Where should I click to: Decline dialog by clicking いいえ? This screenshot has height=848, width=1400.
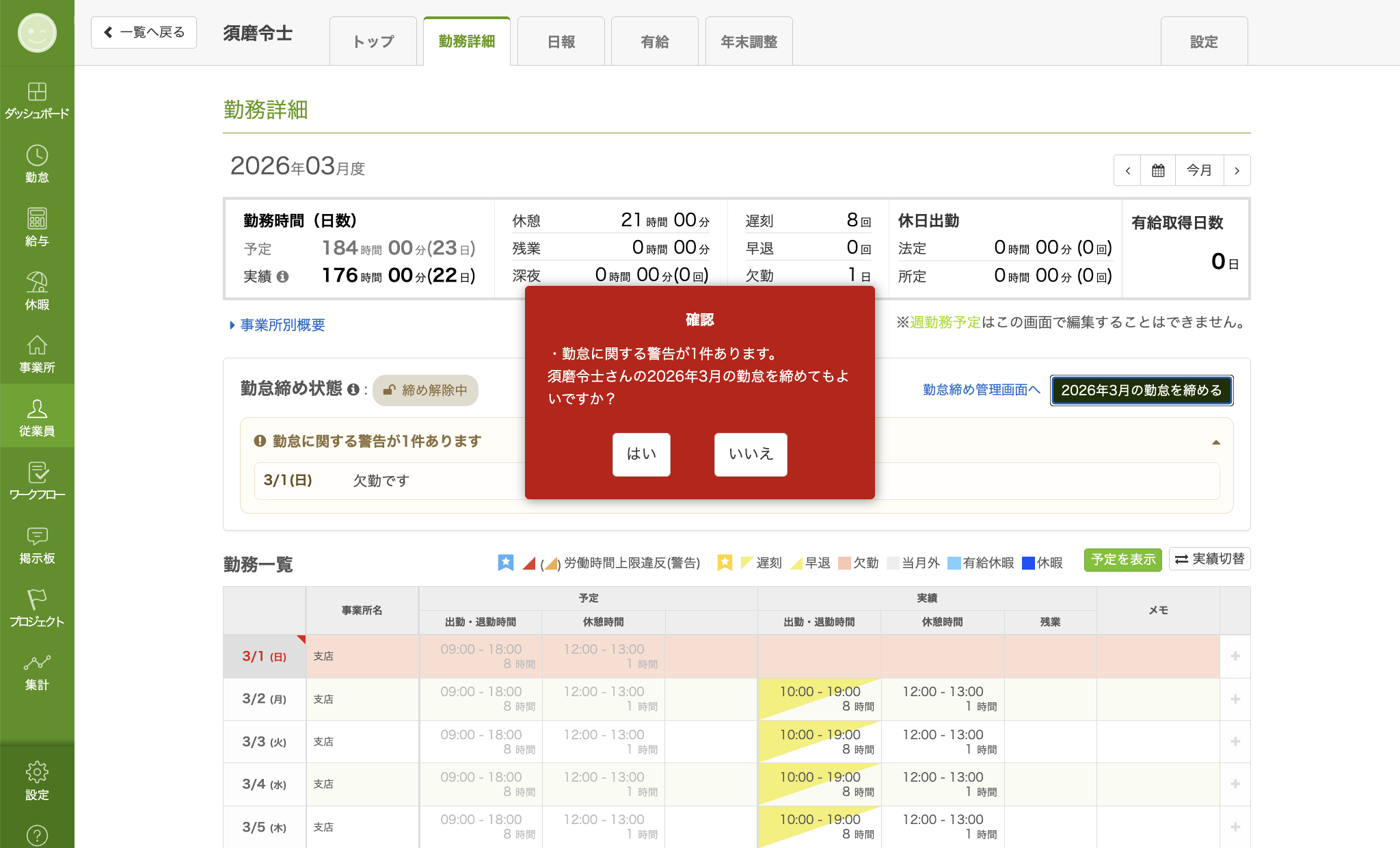click(x=751, y=454)
